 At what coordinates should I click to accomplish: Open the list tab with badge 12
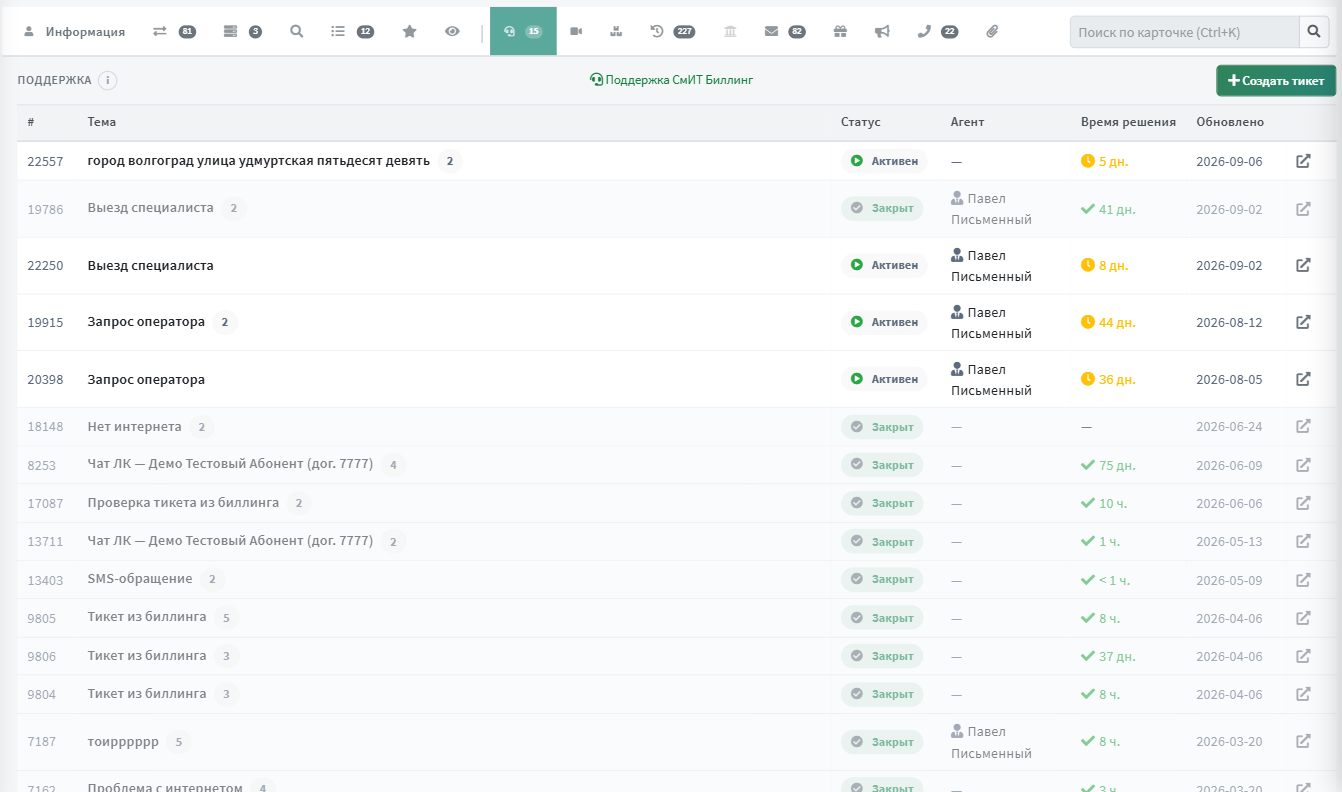click(352, 31)
